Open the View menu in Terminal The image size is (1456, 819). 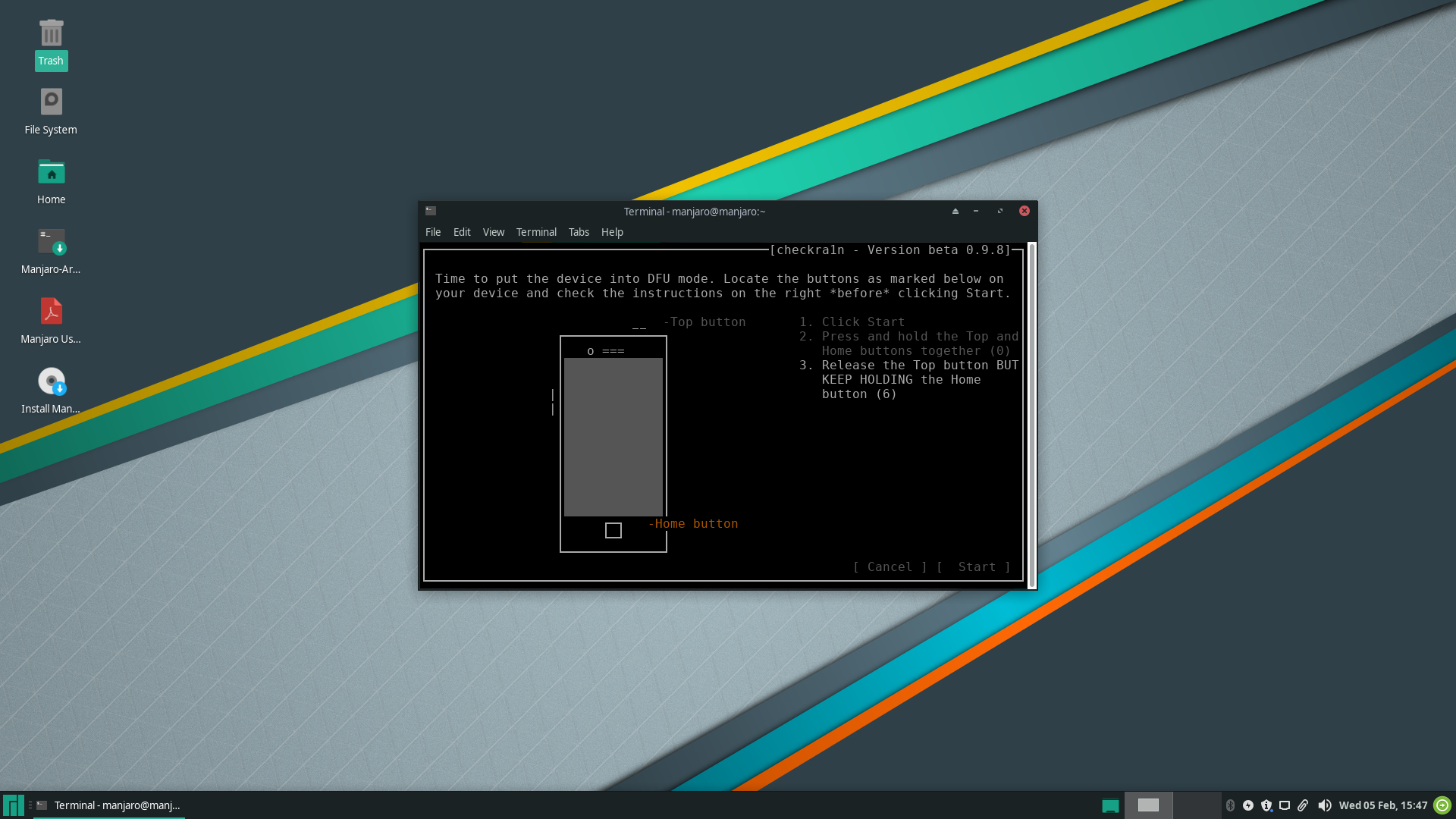pyautogui.click(x=494, y=232)
